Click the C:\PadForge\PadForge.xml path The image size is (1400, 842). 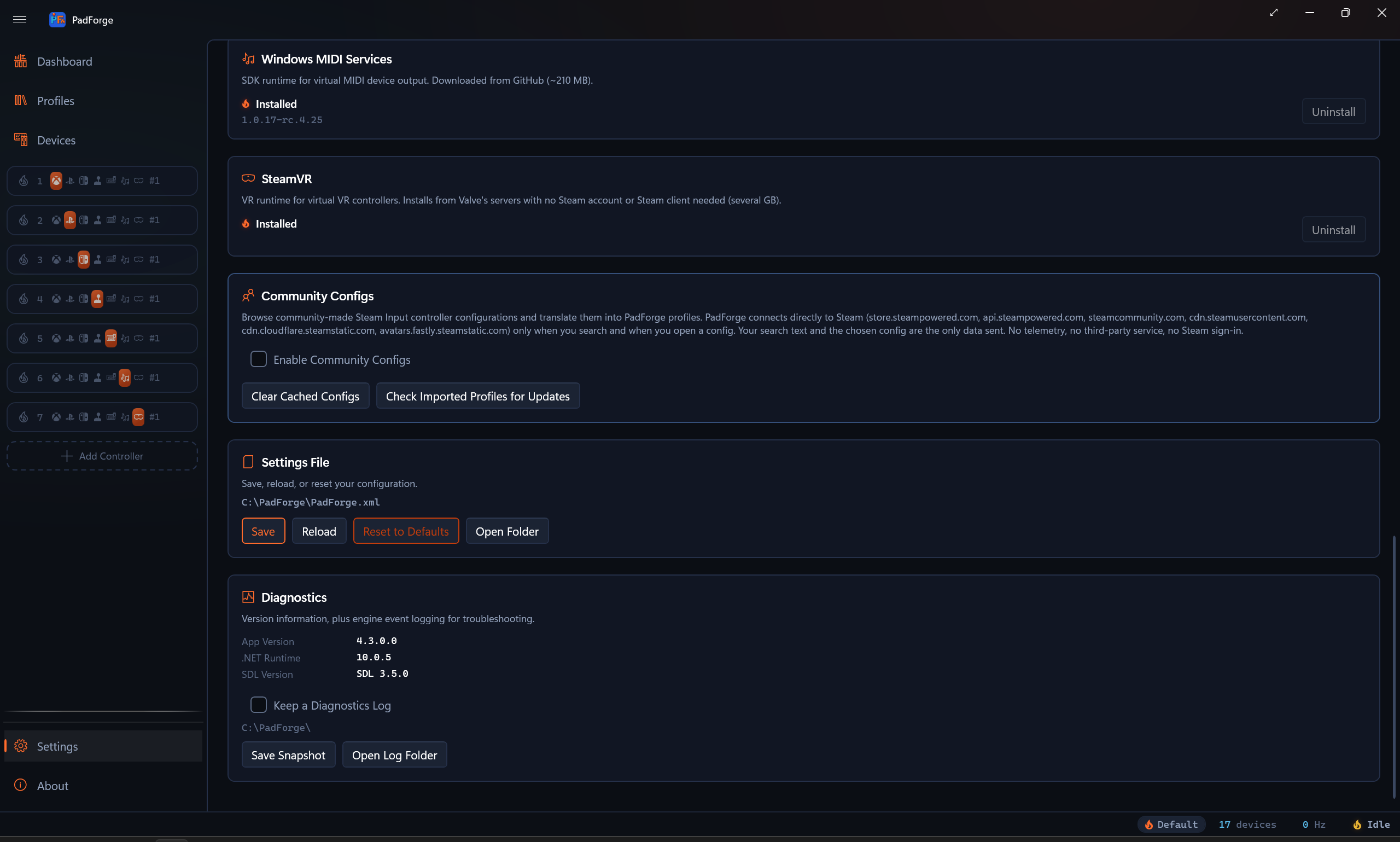[310, 502]
